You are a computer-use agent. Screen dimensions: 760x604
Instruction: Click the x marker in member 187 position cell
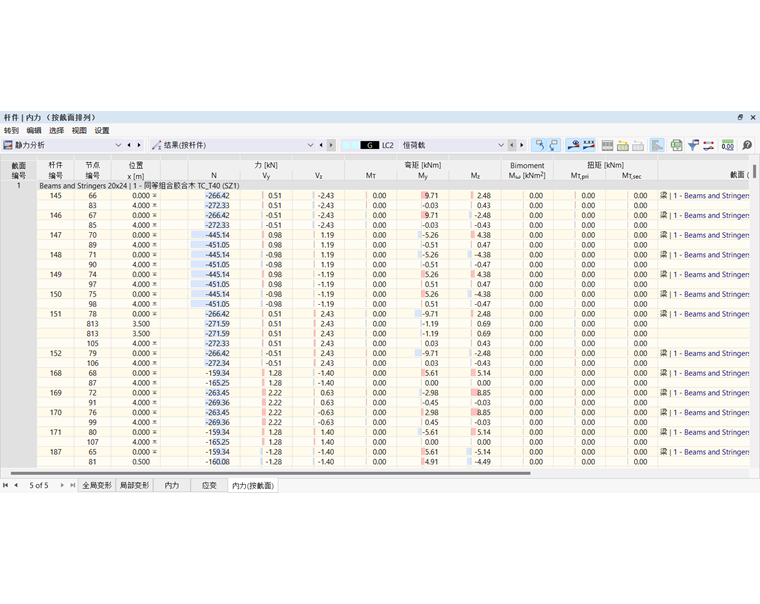click(155, 452)
